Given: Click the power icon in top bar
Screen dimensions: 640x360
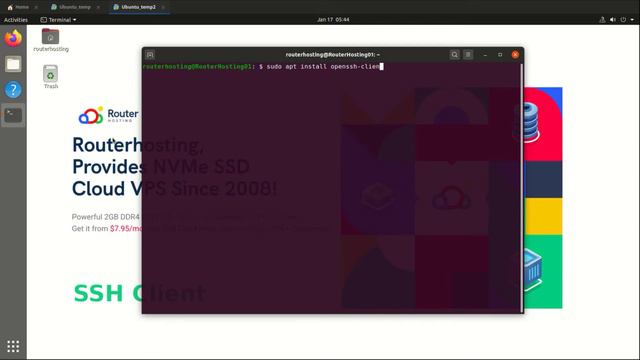Looking at the screenshot, I should tap(623, 20).
